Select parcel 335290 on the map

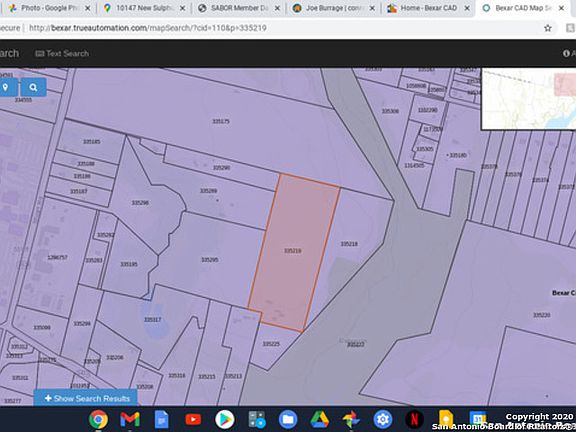(x=222, y=168)
